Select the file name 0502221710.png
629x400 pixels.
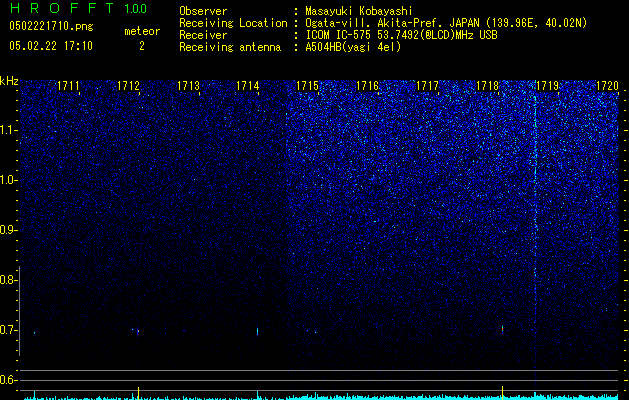point(51,26)
